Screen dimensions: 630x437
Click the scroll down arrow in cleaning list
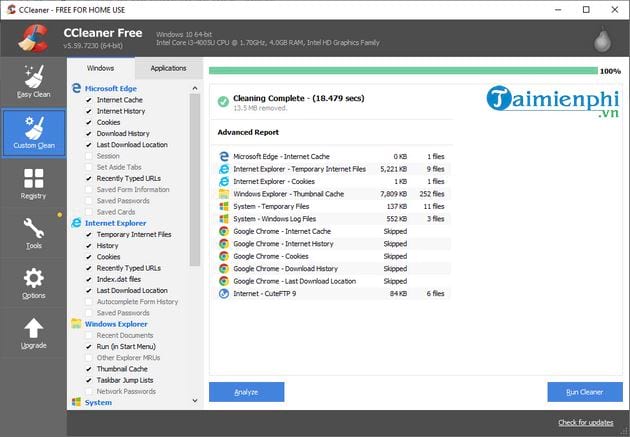point(195,400)
